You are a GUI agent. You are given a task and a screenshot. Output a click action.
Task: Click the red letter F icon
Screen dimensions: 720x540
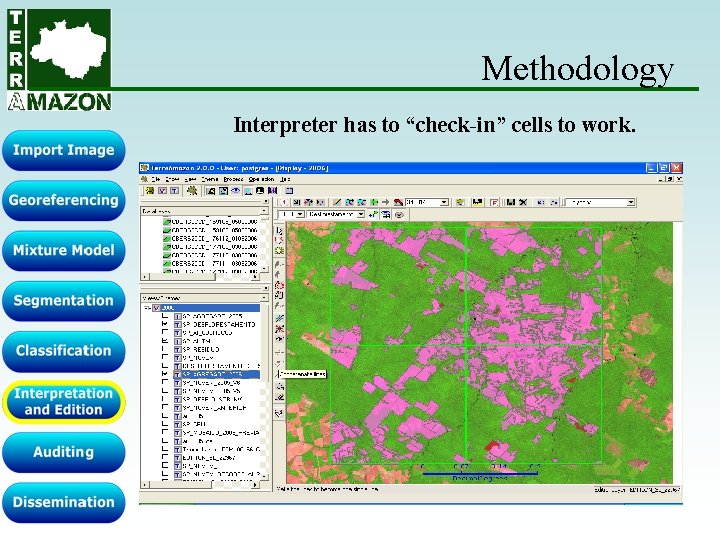[494, 202]
